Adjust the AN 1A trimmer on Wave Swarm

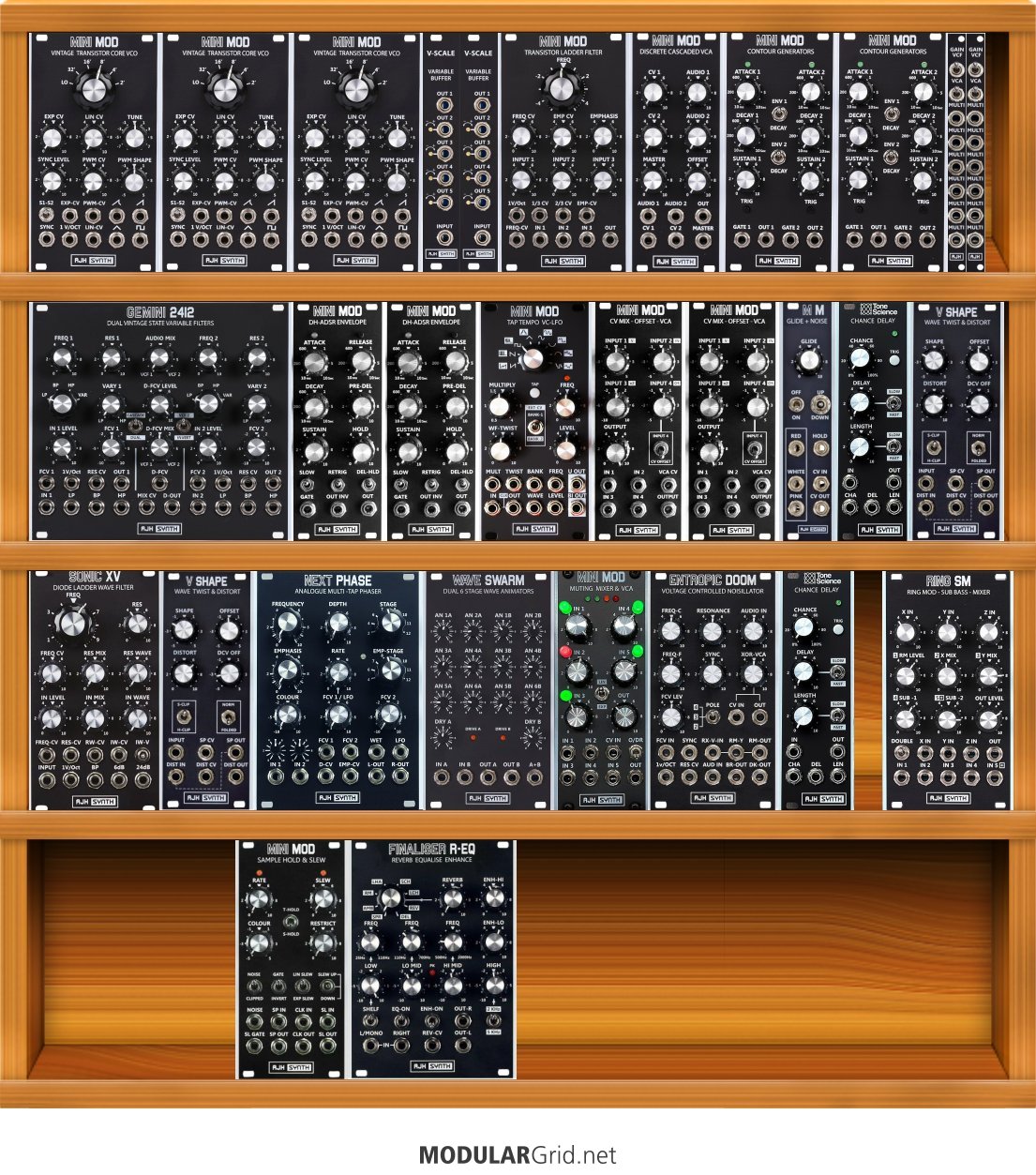click(x=443, y=630)
